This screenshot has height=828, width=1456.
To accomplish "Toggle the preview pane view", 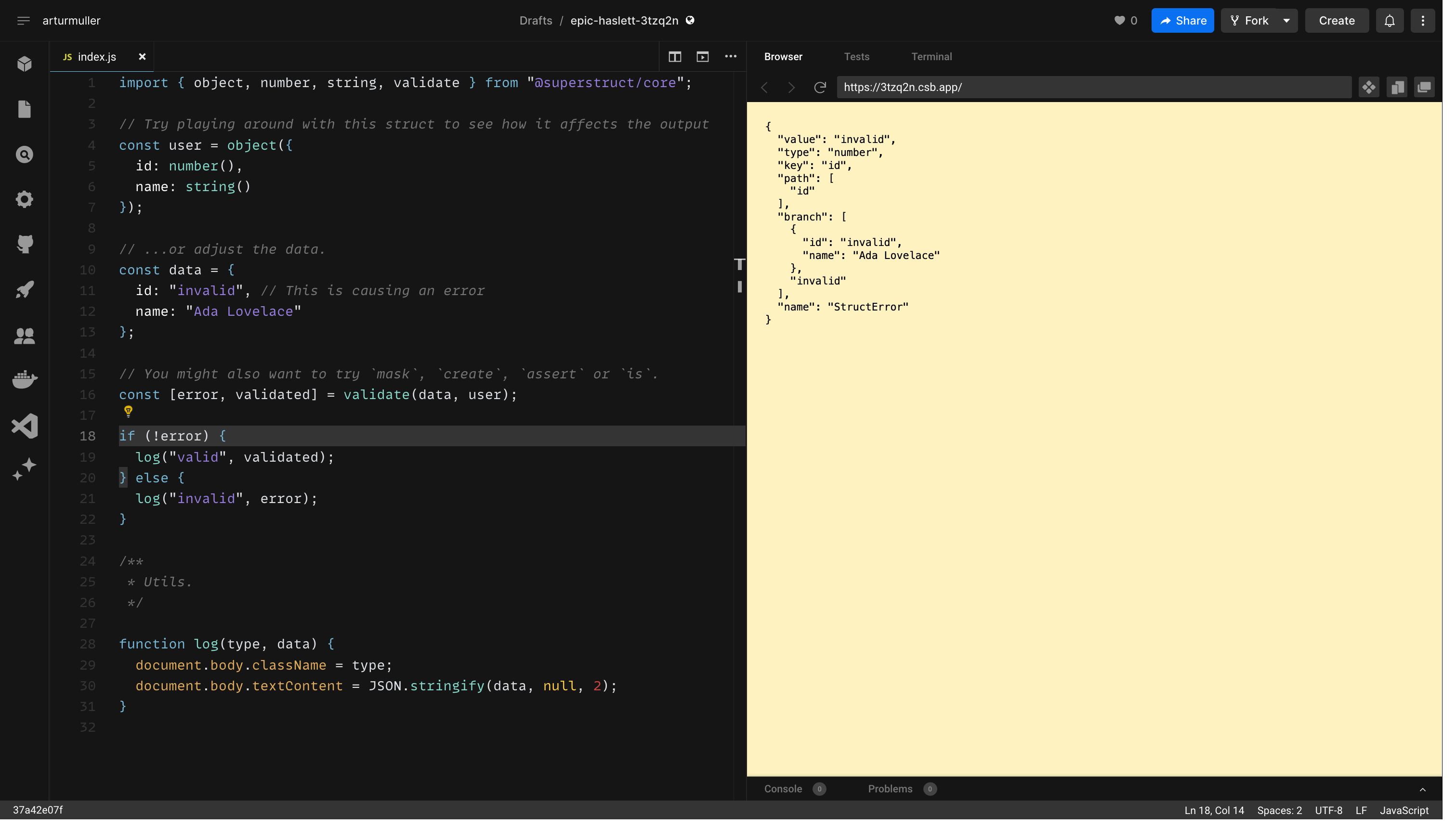I will coord(703,57).
